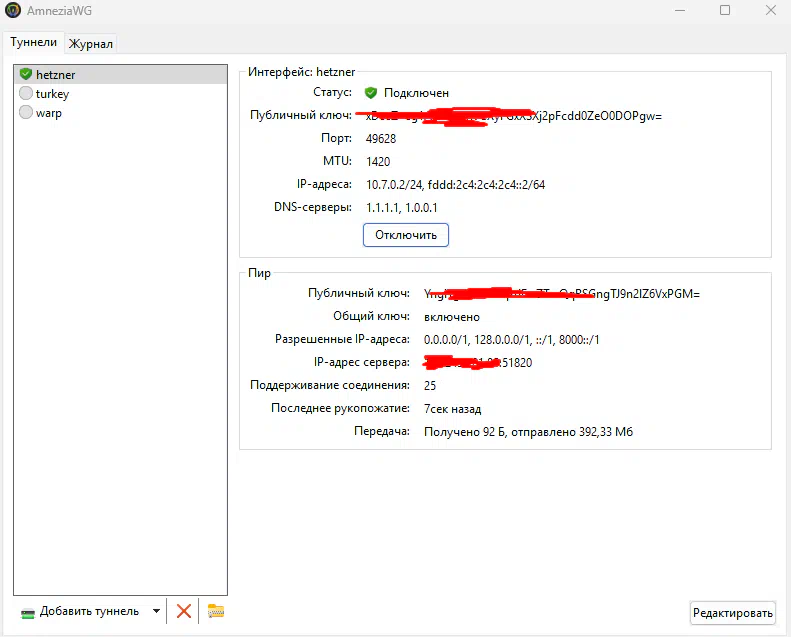Select the hetzner tunnel in the list

click(121, 75)
